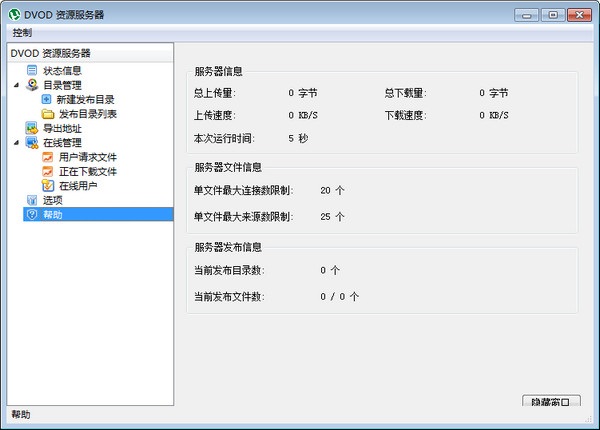Click the 在线用户 icon

click(48, 186)
